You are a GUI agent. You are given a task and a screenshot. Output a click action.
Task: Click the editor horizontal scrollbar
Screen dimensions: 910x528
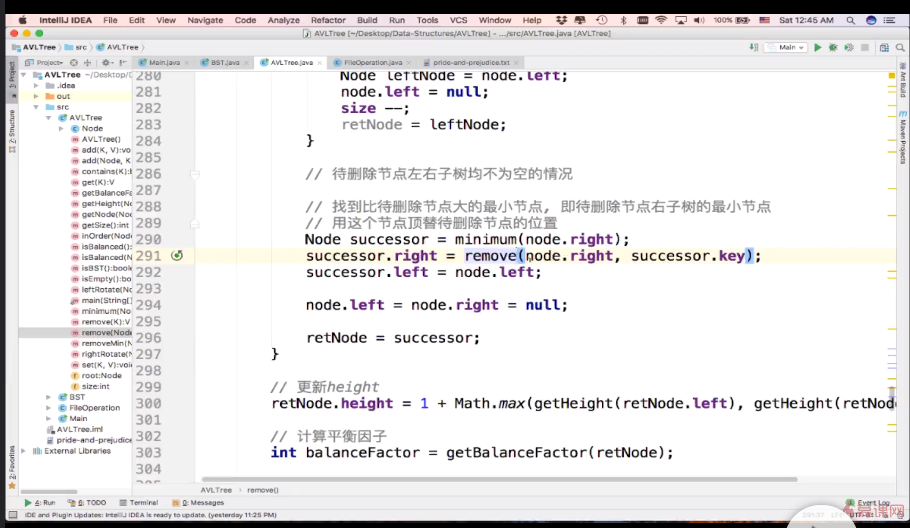click(x=499, y=480)
